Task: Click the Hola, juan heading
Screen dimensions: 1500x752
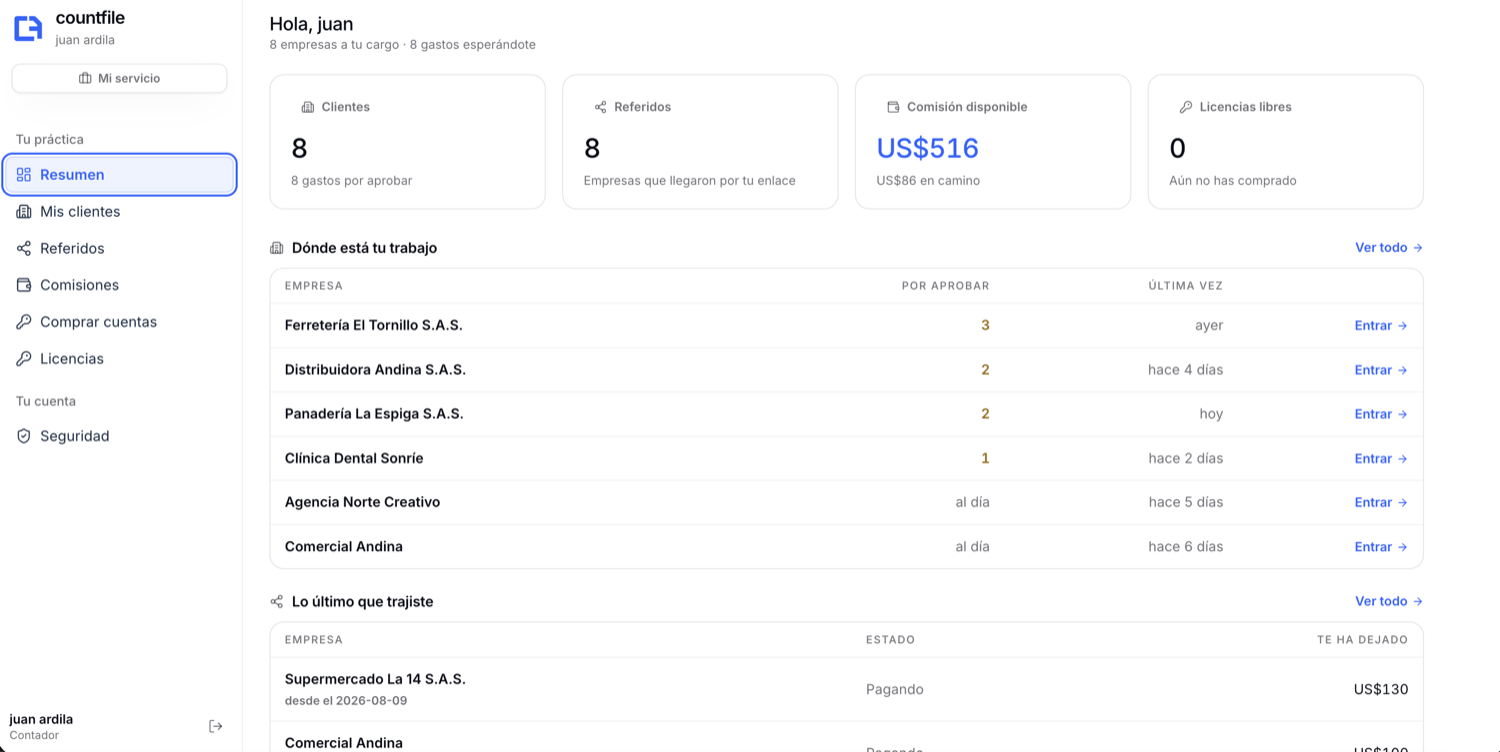Action: click(311, 24)
